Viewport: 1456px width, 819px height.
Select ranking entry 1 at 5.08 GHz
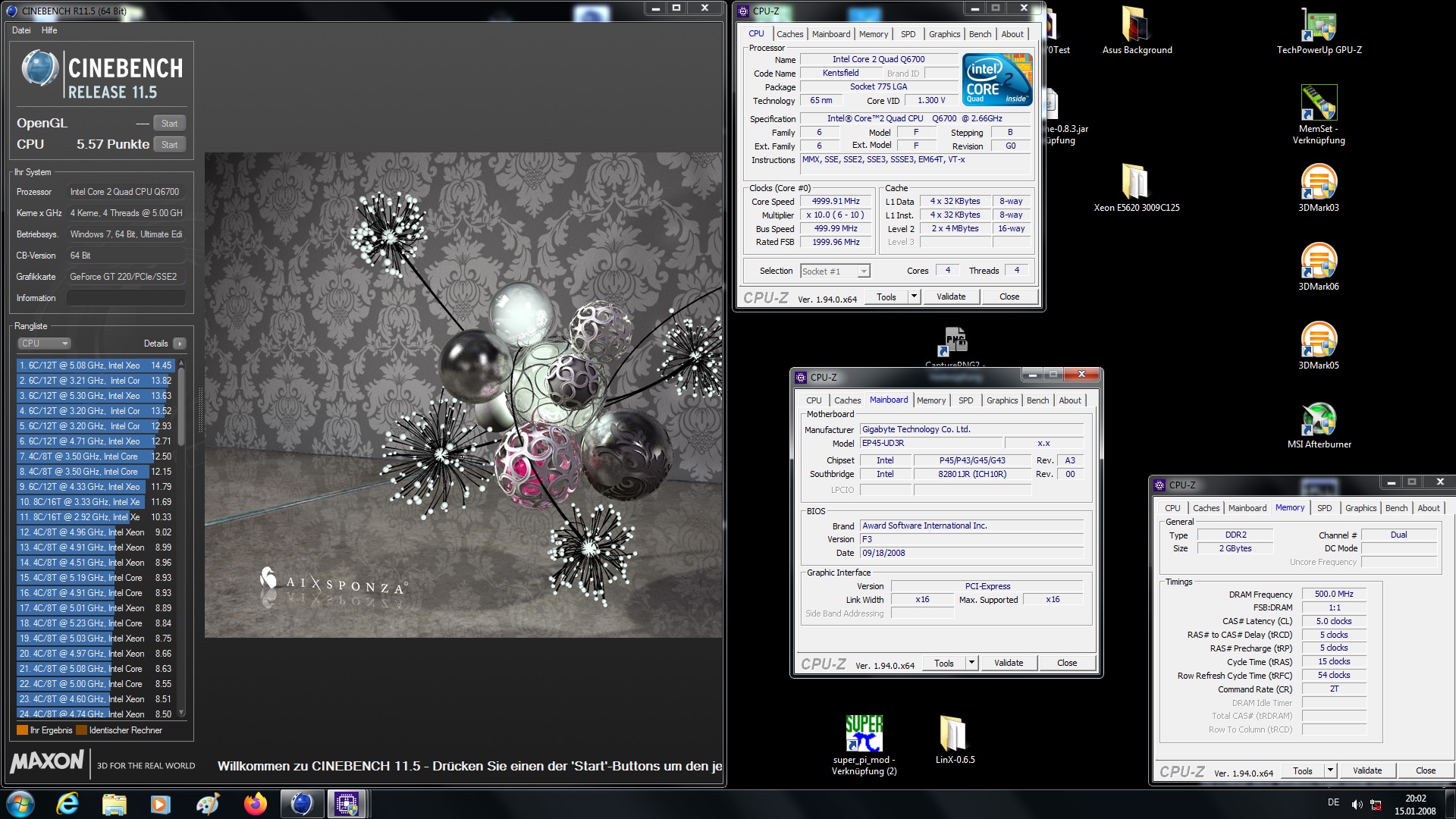96,366
